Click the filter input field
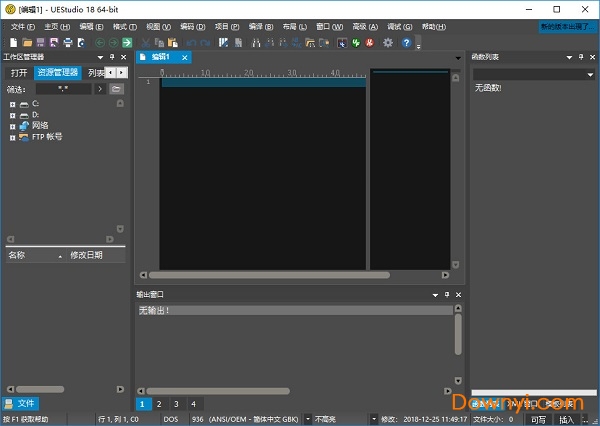The image size is (600, 426). point(64,89)
